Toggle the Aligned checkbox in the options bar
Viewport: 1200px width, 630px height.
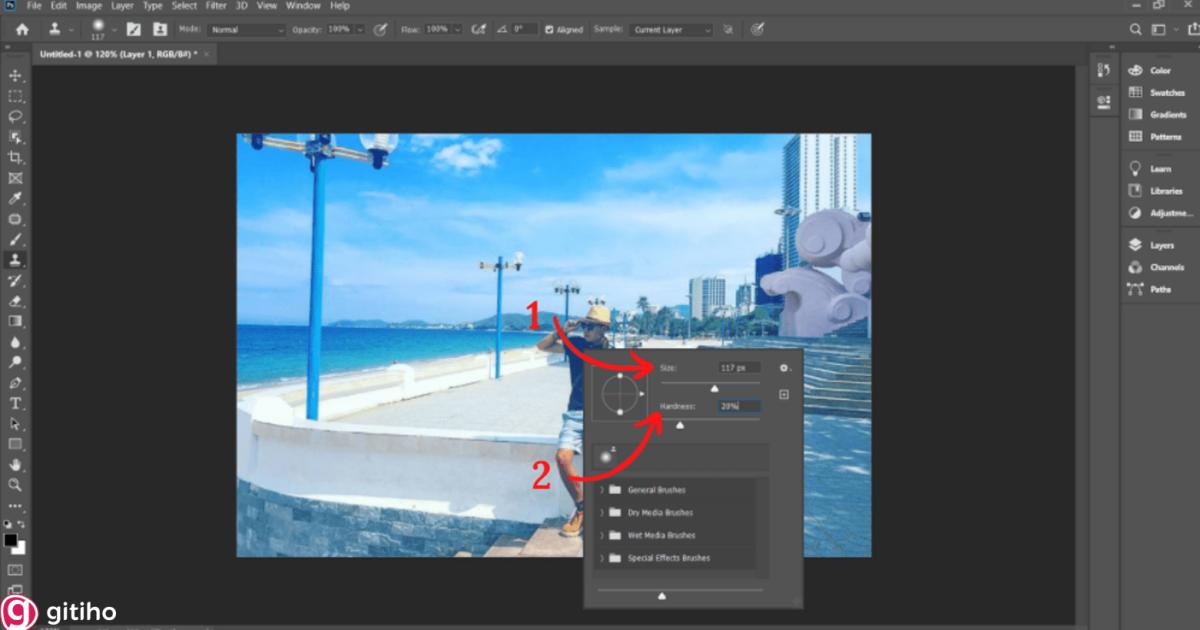[x=549, y=29]
